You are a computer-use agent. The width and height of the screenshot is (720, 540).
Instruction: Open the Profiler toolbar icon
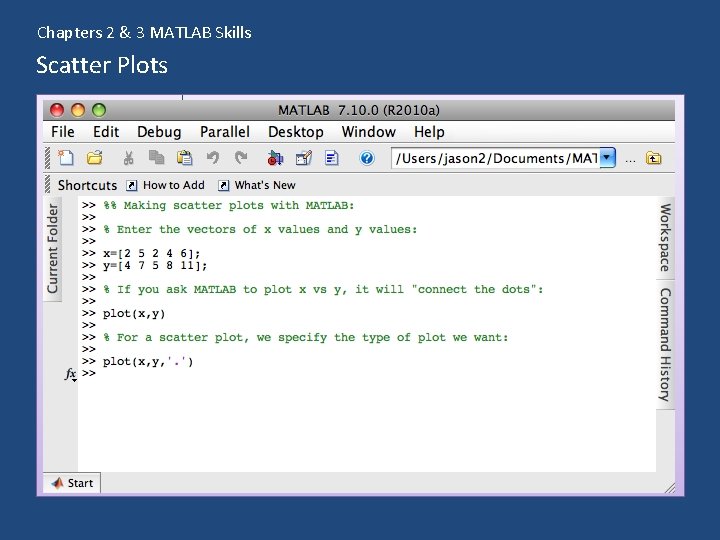pyautogui.click(x=332, y=158)
